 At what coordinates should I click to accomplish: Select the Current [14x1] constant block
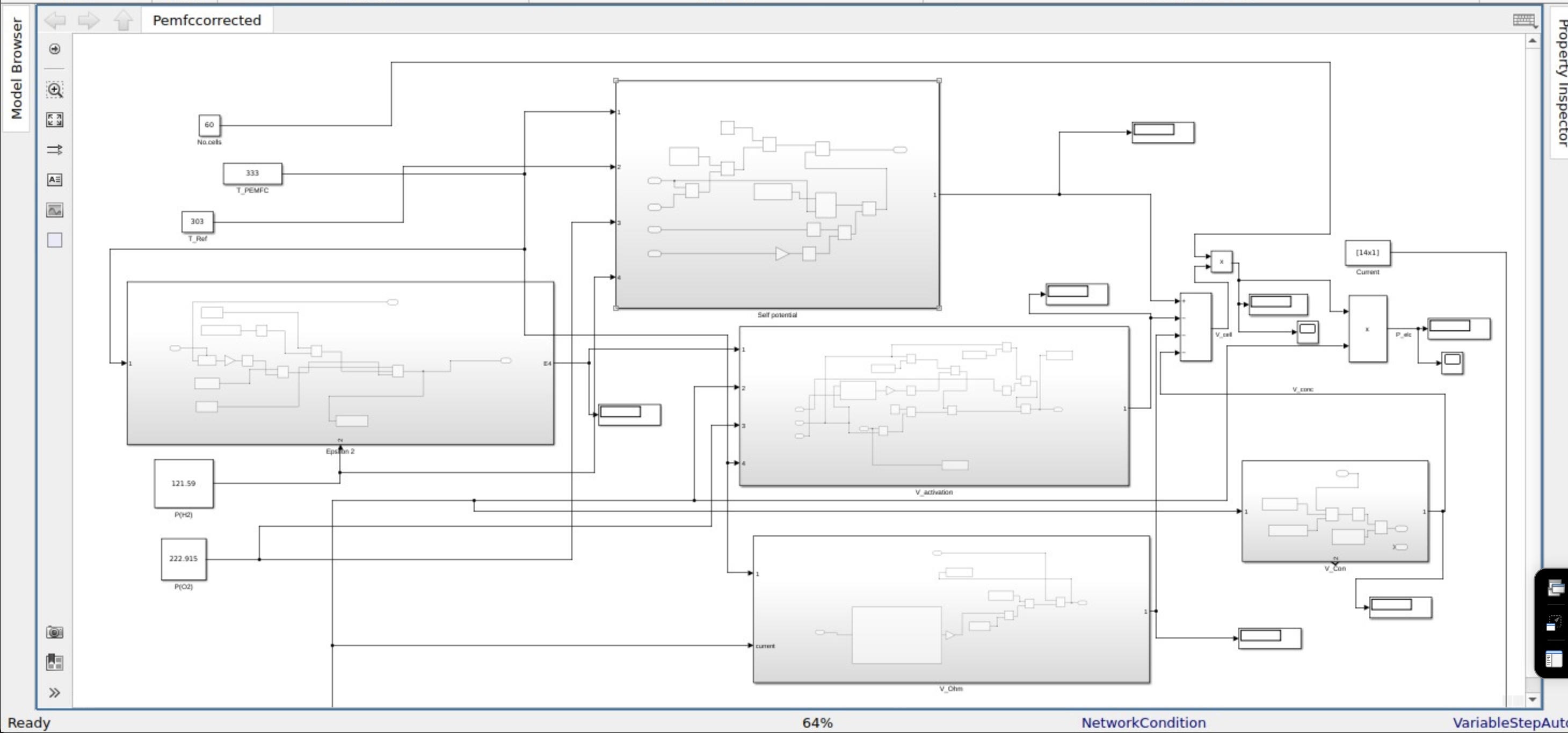(x=1368, y=252)
